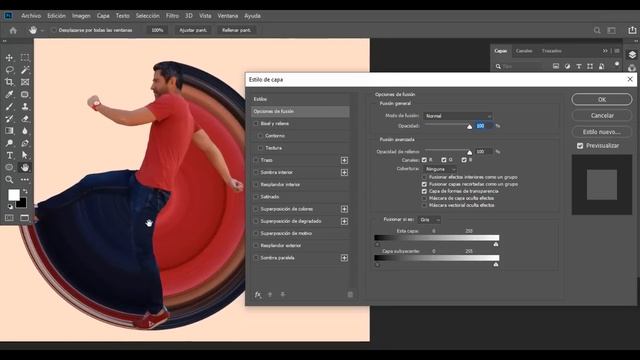Open the search magnifier in options bar
The width and height of the screenshot is (640, 360).
(x=597, y=30)
